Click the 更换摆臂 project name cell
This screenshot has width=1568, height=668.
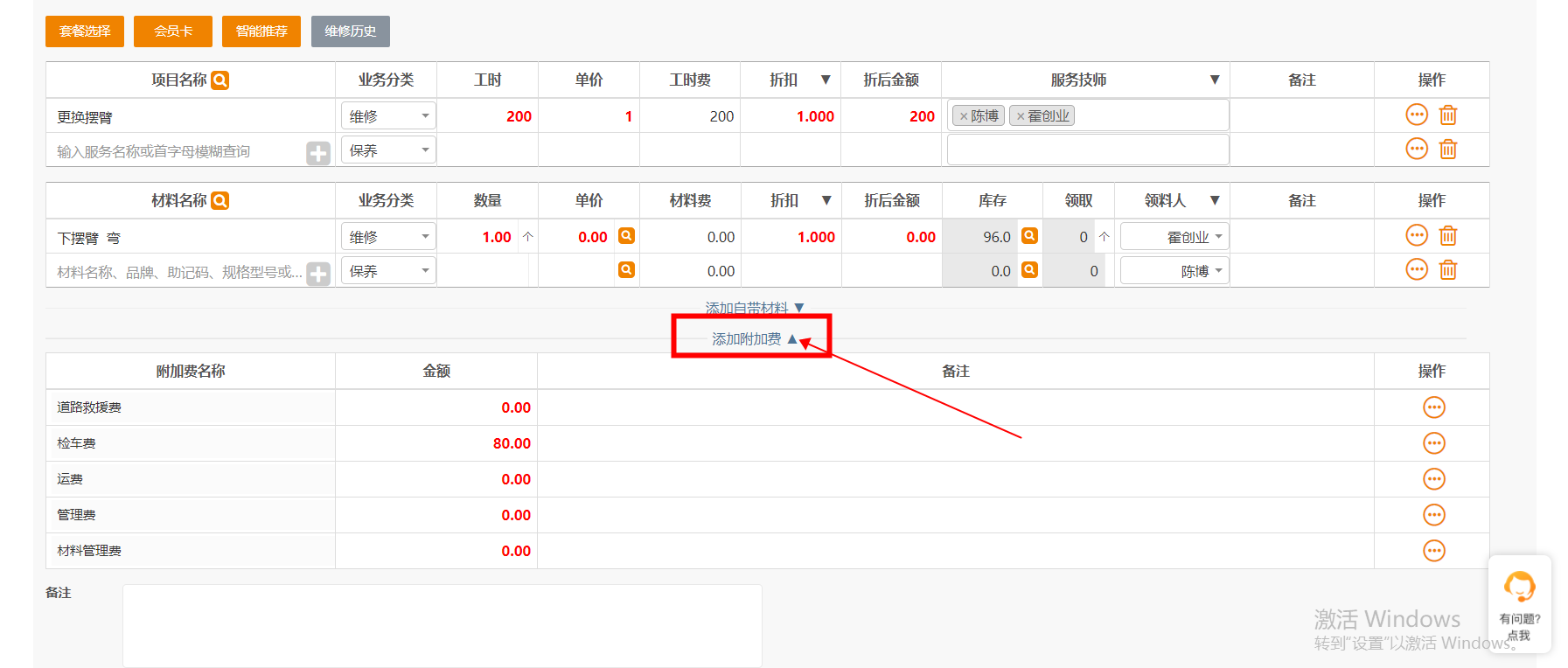pos(191,116)
